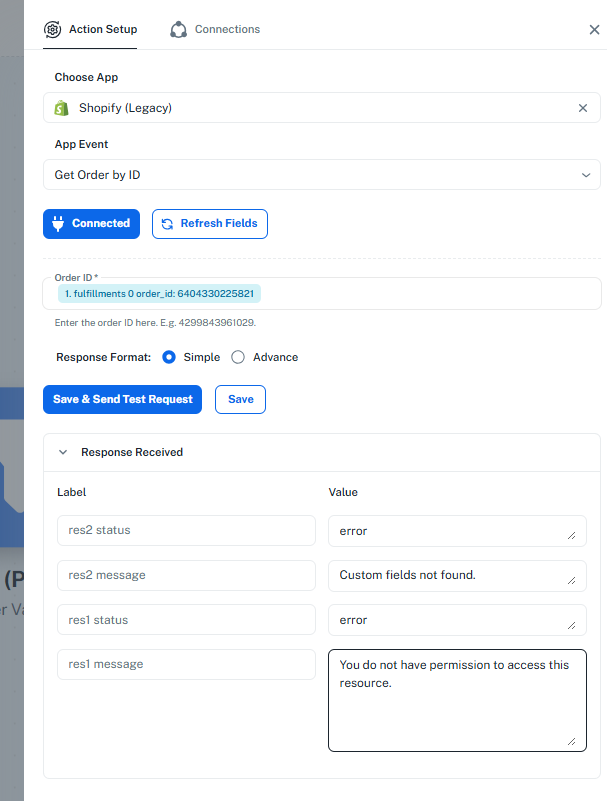607x801 pixels.
Task: Click the Action Setup gear icon
Action: coord(53,29)
